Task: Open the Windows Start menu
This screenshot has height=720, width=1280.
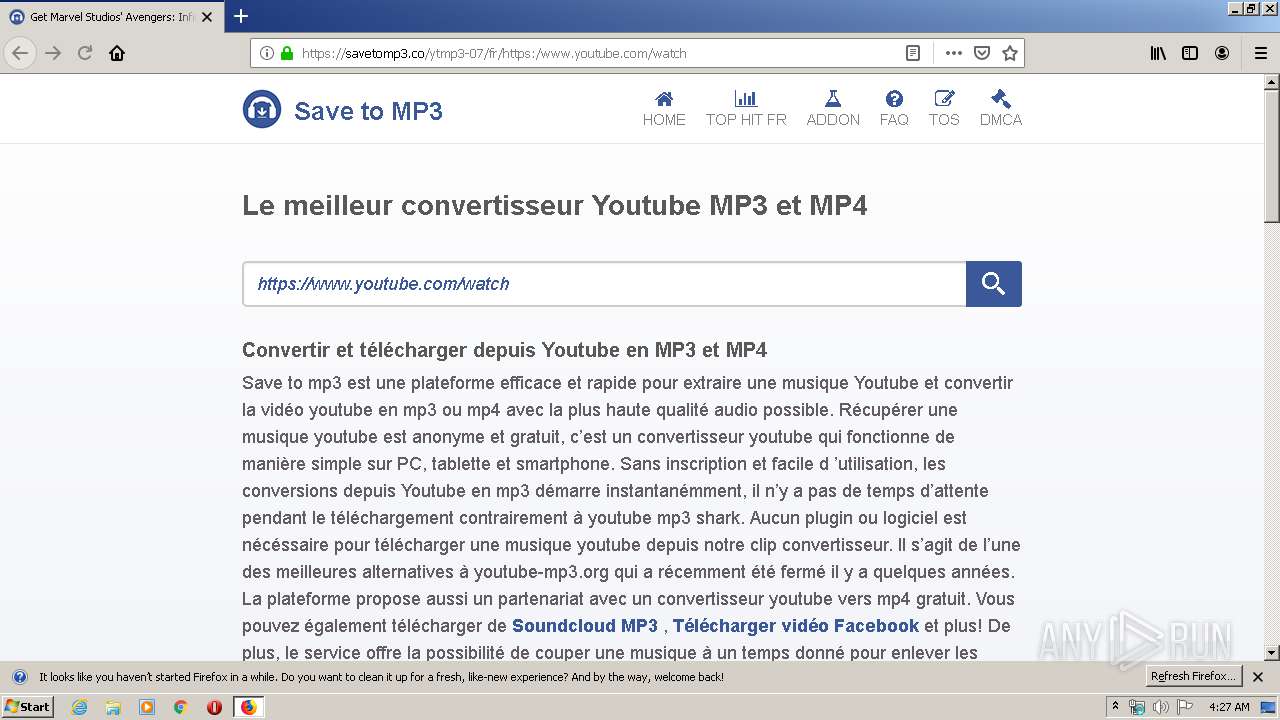Action: (27, 706)
